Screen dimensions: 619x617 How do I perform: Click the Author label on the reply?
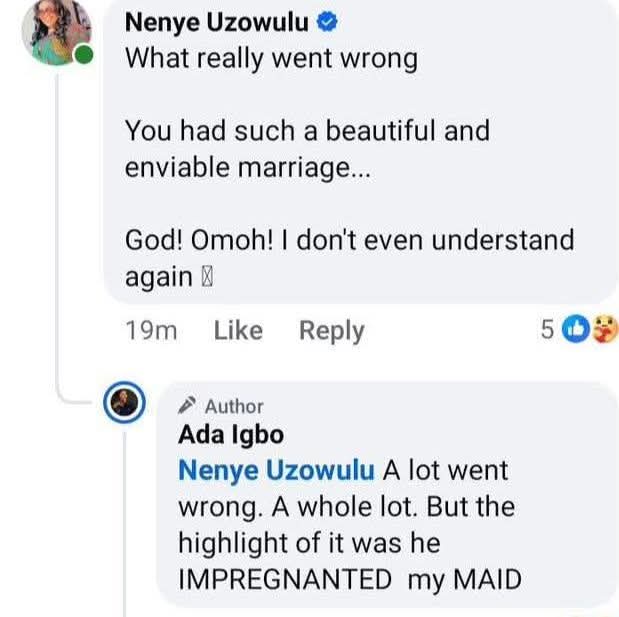pos(234,406)
